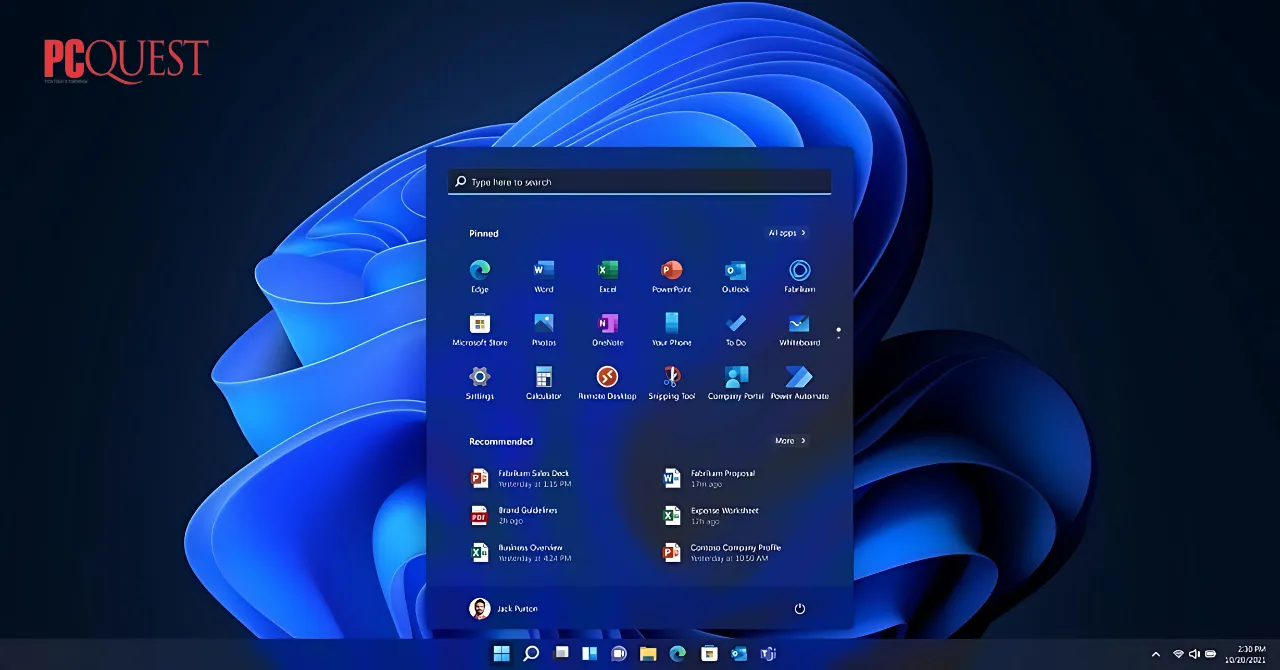Click the Jack Purton account menu

(x=505, y=608)
